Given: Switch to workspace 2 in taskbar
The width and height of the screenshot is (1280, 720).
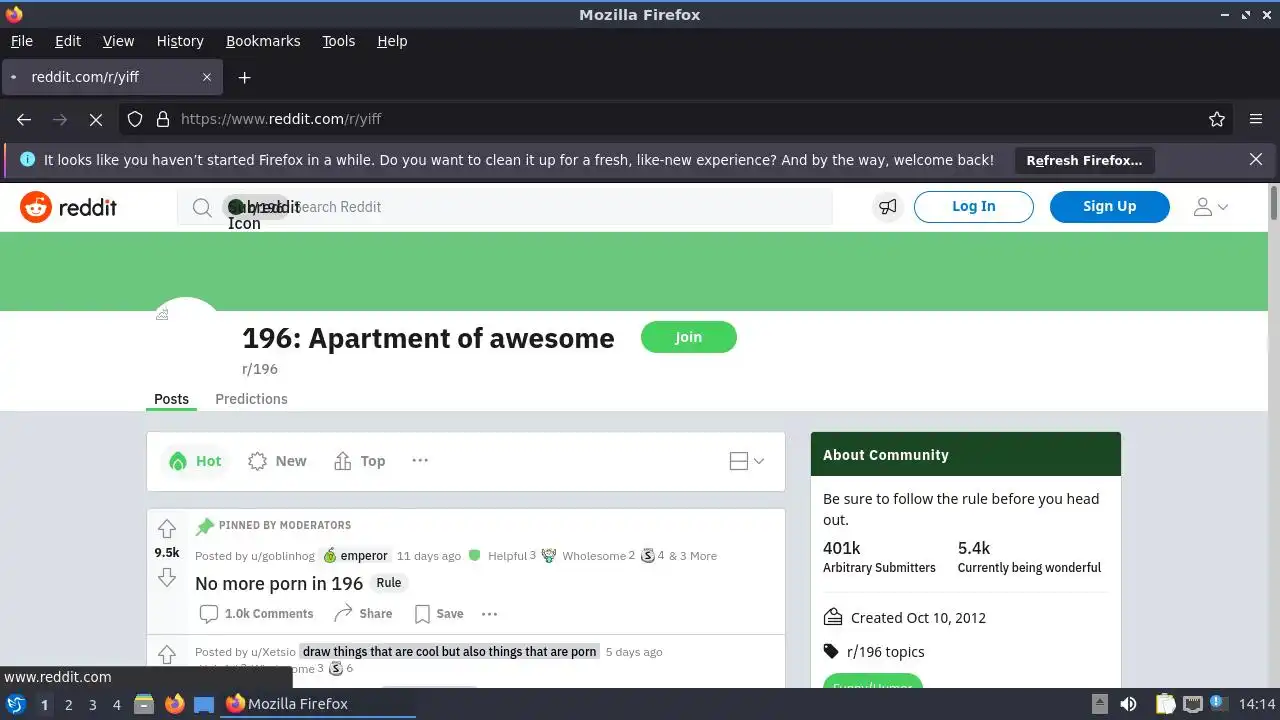Looking at the screenshot, I should 68,704.
